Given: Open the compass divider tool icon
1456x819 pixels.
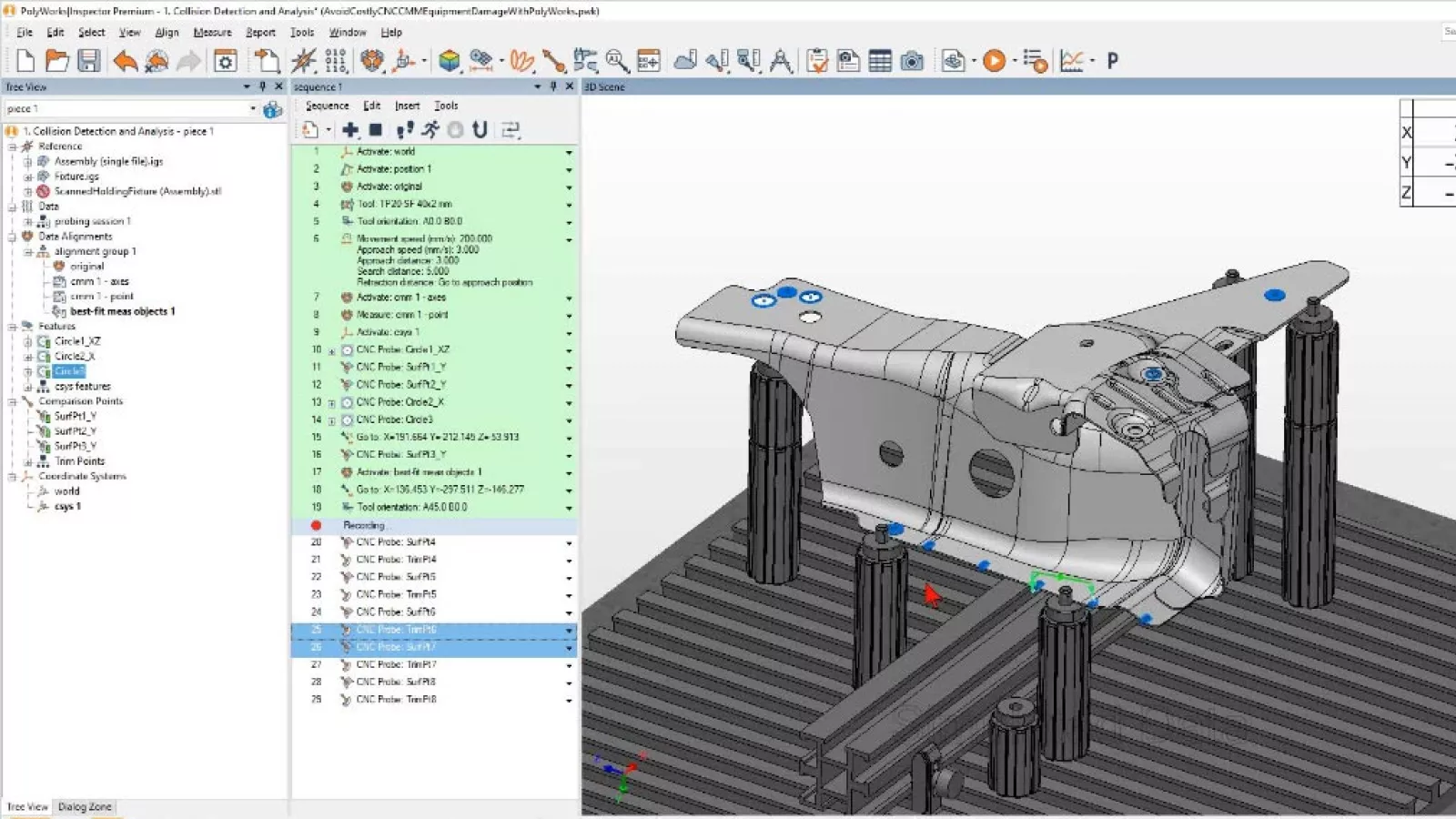Looking at the screenshot, I should [x=781, y=61].
